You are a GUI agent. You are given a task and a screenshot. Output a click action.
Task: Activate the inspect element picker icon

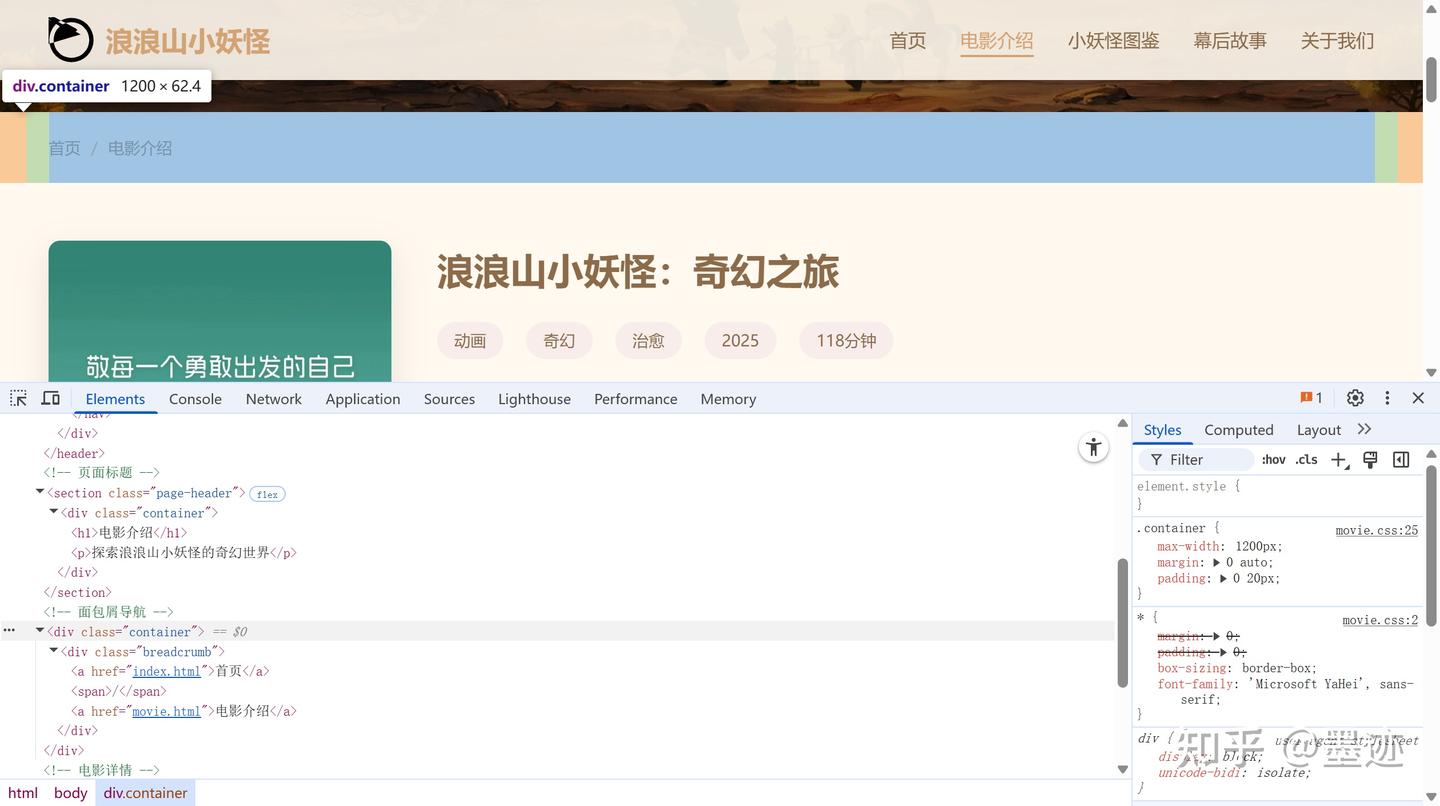tap(18, 398)
